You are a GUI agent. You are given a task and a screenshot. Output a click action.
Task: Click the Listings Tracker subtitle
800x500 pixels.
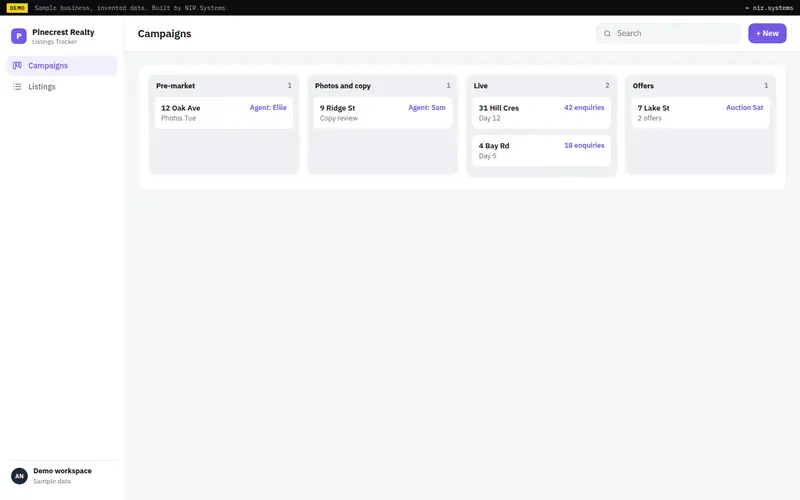tap(55, 42)
